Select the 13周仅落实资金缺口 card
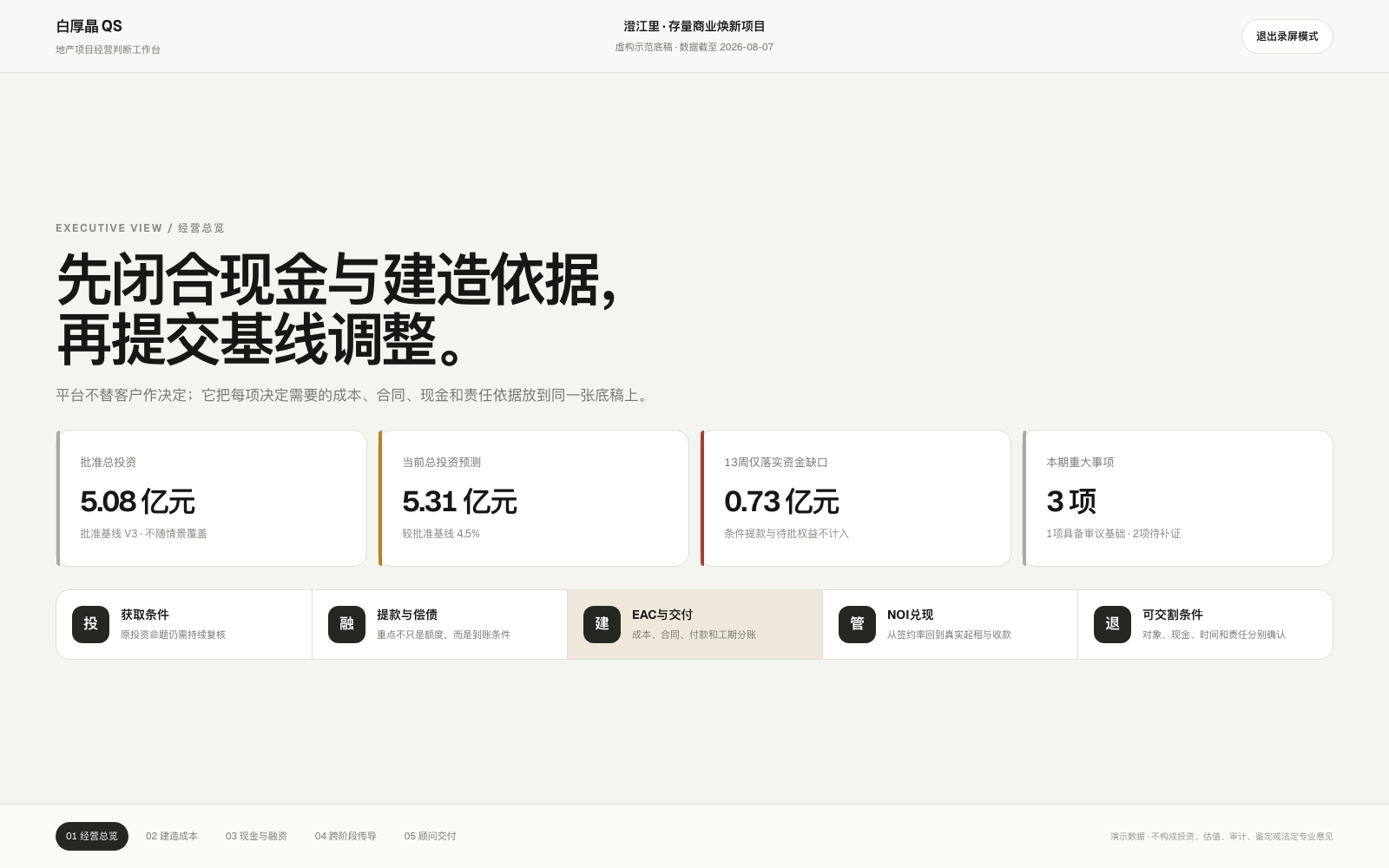The width and height of the screenshot is (1389, 868). coord(856,498)
